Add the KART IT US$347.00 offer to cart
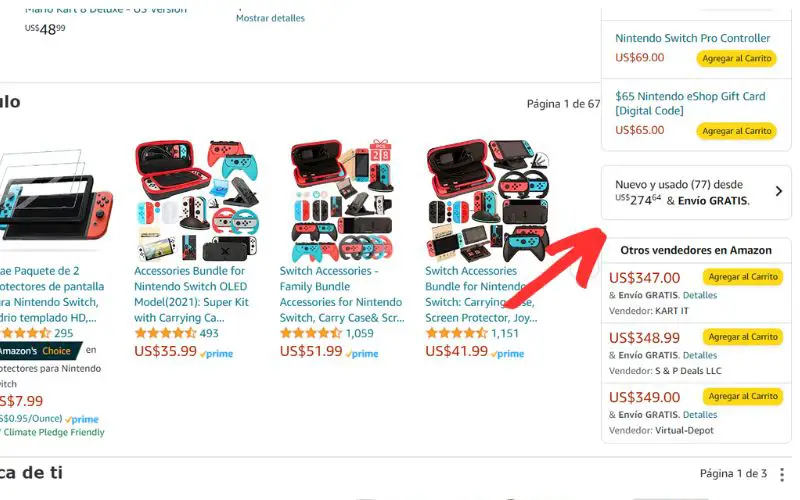This screenshot has height=500, width=800. [x=743, y=277]
